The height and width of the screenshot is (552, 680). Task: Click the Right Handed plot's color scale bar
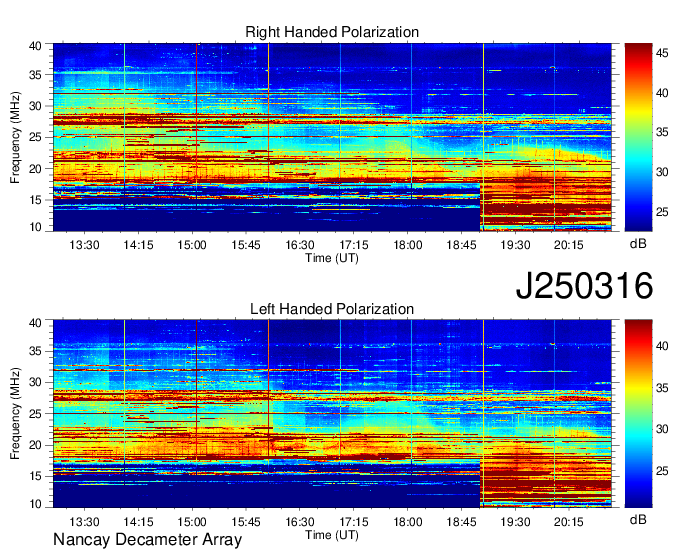[x=638, y=137]
